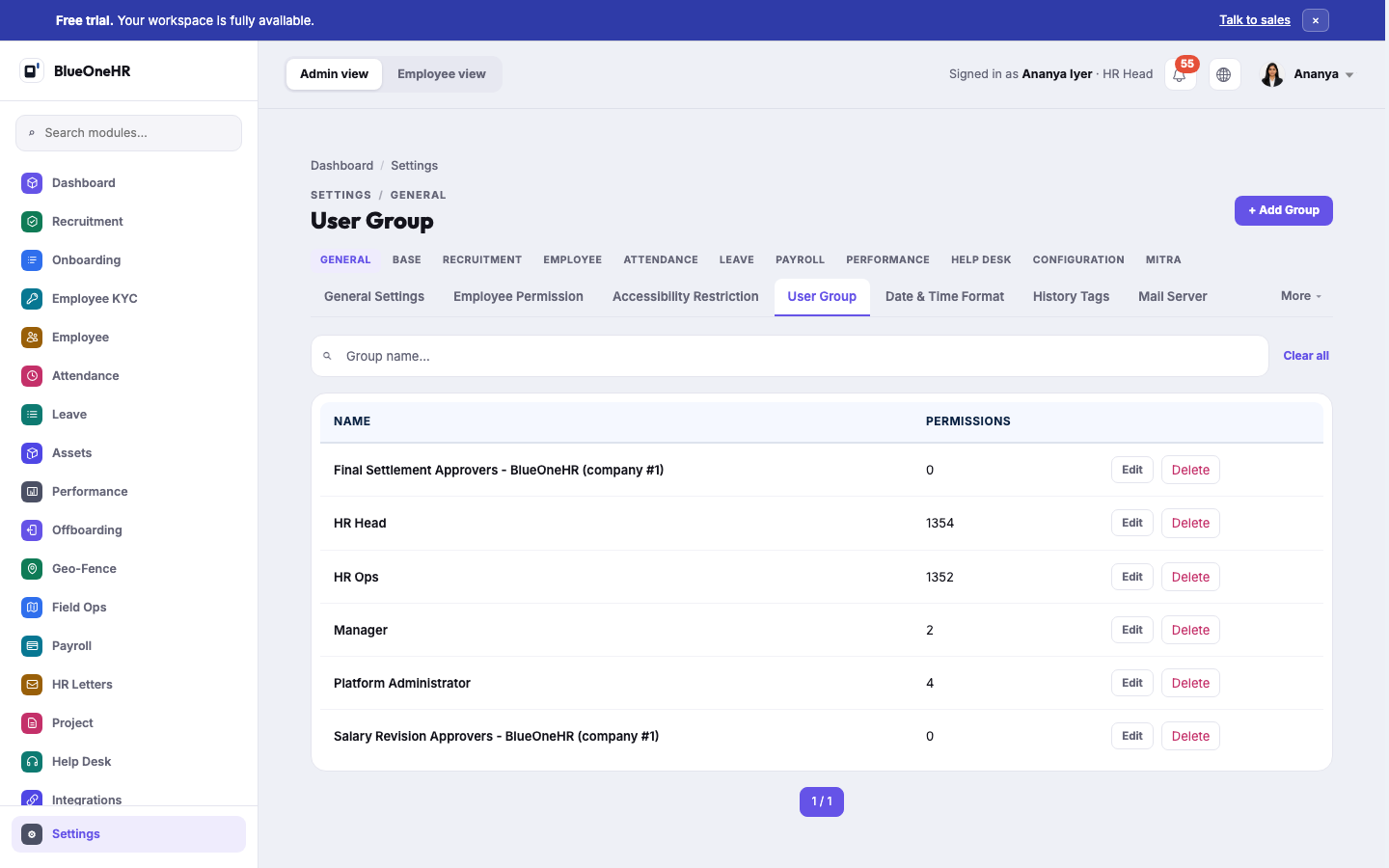Open the Mail Server tab
The height and width of the screenshot is (868, 1389).
tap(1172, 297)
